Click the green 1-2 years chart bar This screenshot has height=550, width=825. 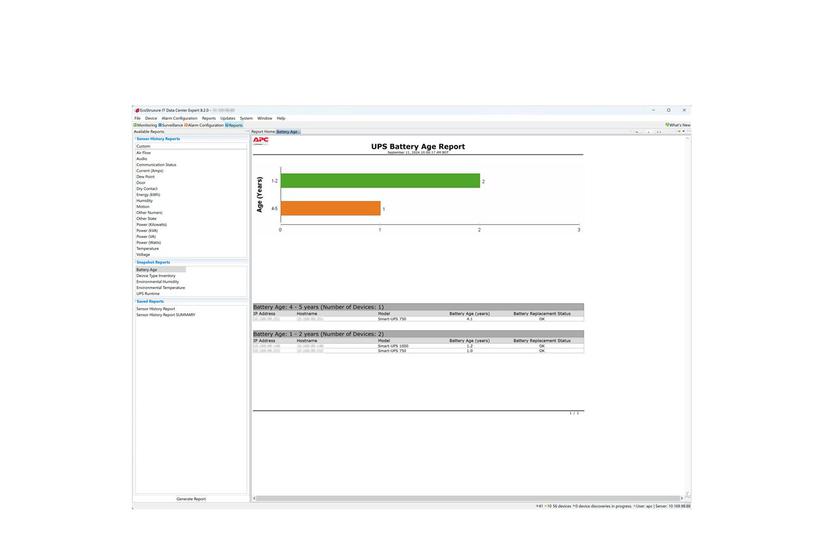[x=380, y=181]
